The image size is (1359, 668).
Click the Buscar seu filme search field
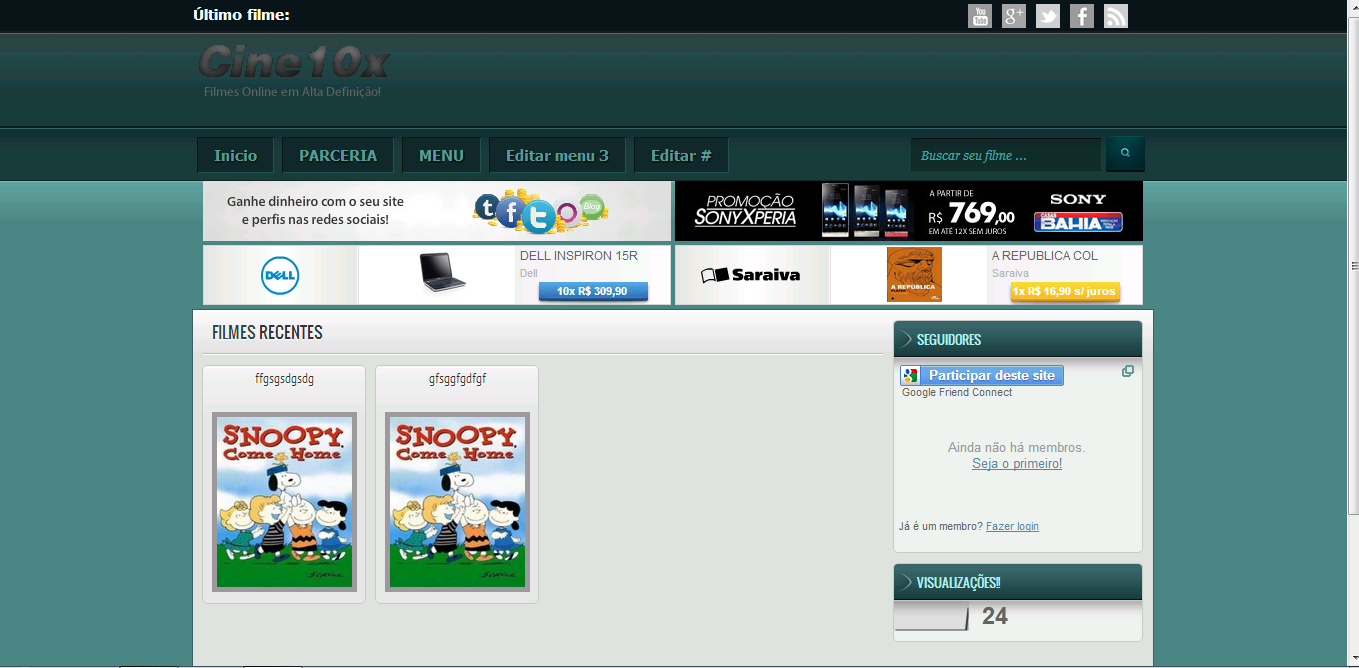(x=1006, y=155)
